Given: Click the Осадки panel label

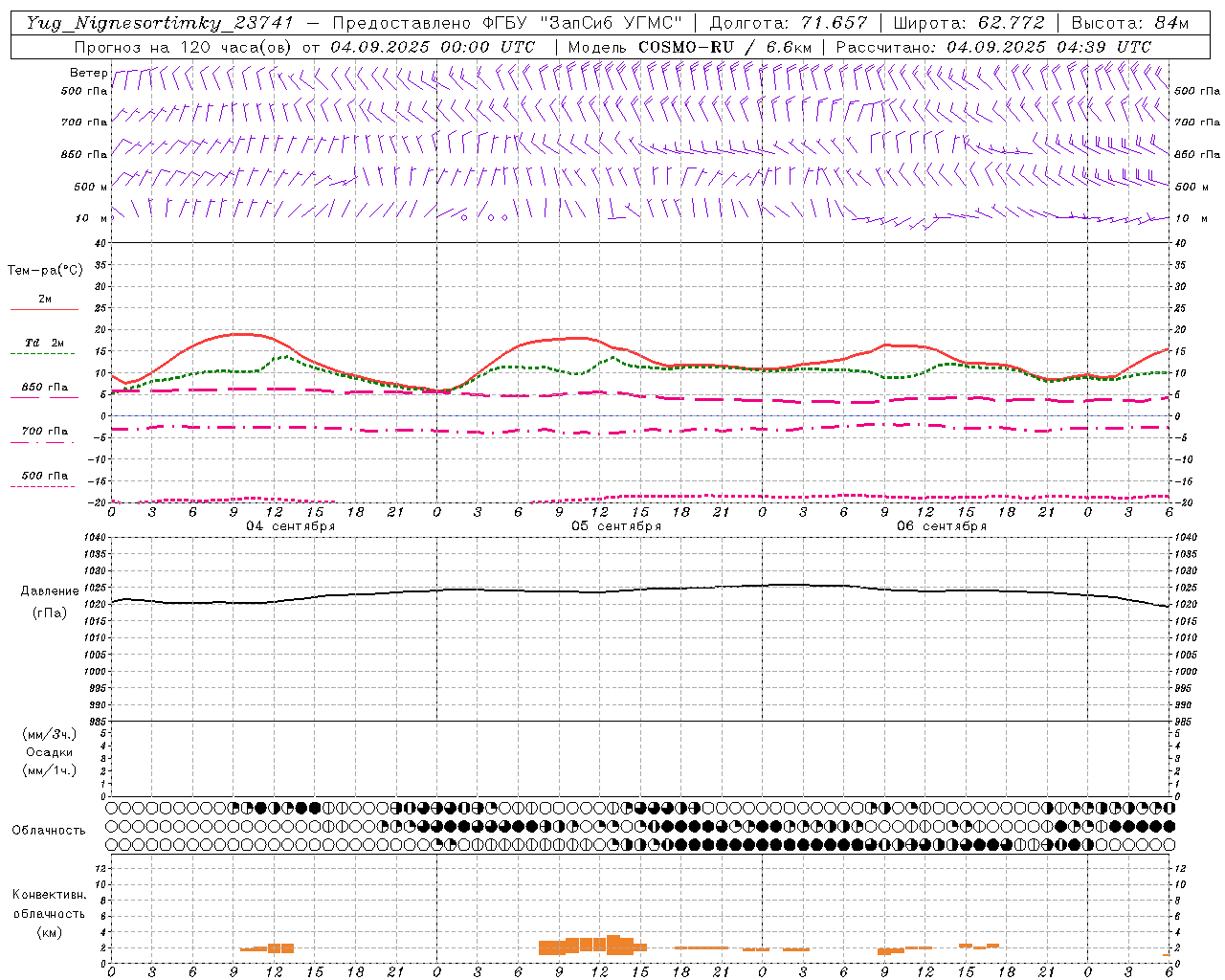Looking at the screenshot, I should click(x=50, y=752).
